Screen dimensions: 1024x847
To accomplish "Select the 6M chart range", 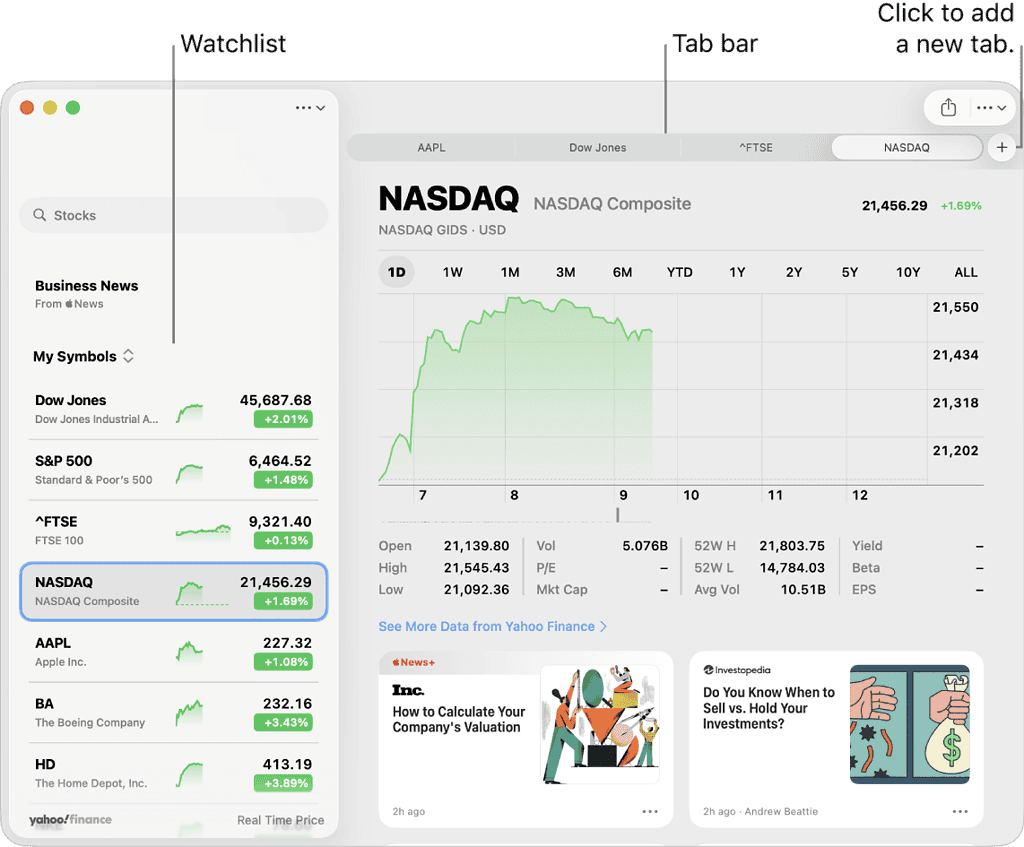I will pyautogui.click(x=622, y=272).
